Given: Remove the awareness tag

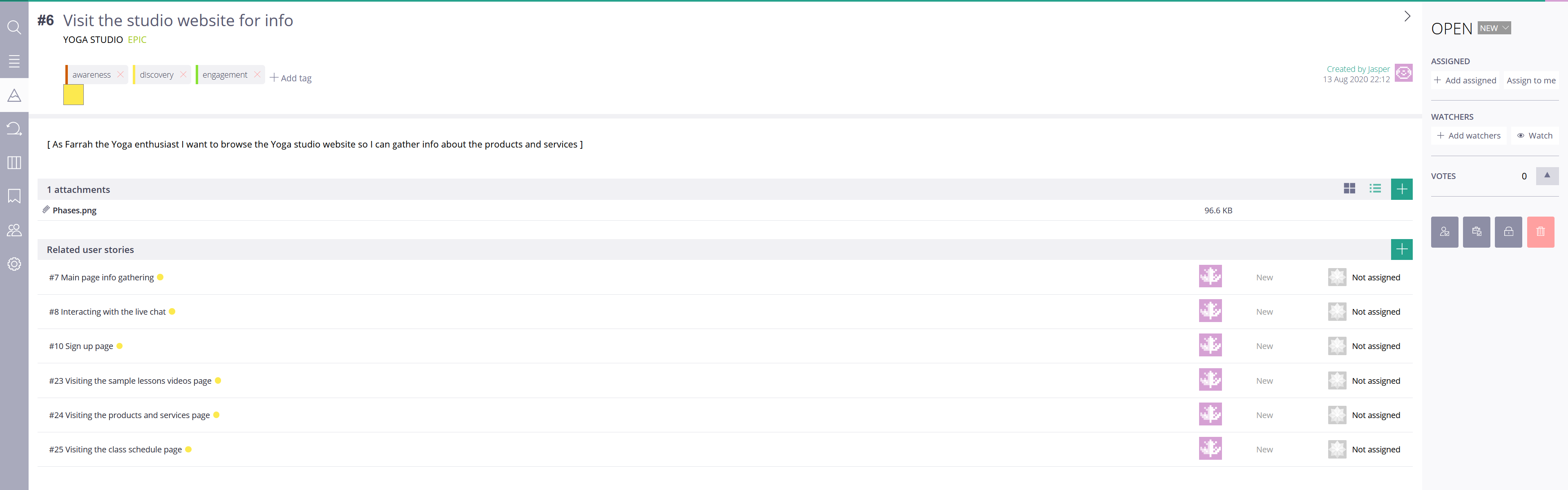Looking at the screenshot, I should (x=121, y=74).
